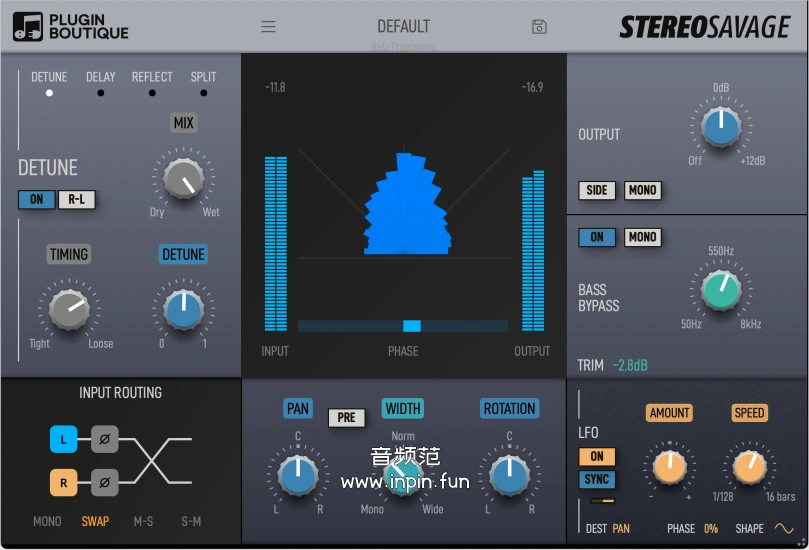The width and height of the screenshot is (809, 550).
Task: Click the output level meter bars
Action: tap(533, 250)
